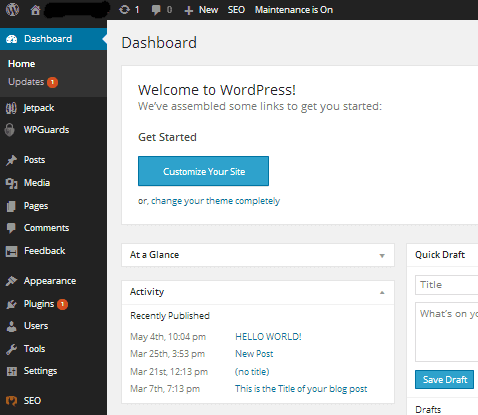The image size is (478, 415).
Task: Click the Settings sliders icon
Action: (12, 371)
